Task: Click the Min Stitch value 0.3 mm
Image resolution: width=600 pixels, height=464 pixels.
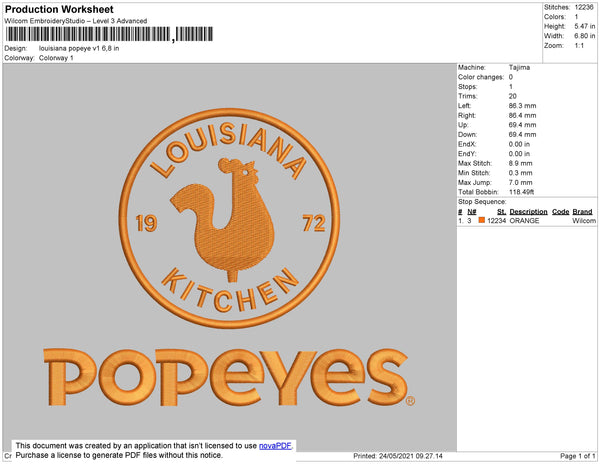Action: [520, 173]
